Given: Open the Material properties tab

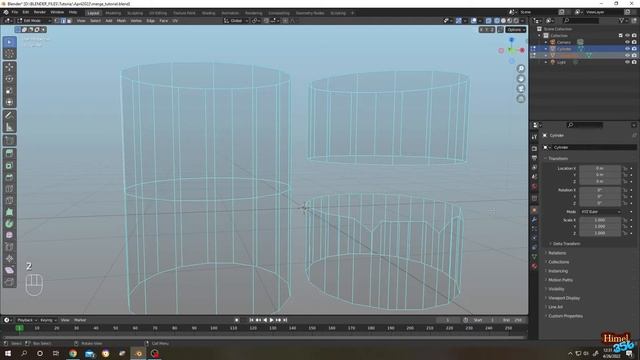Looking at the screenshot, I should [534, 266].
